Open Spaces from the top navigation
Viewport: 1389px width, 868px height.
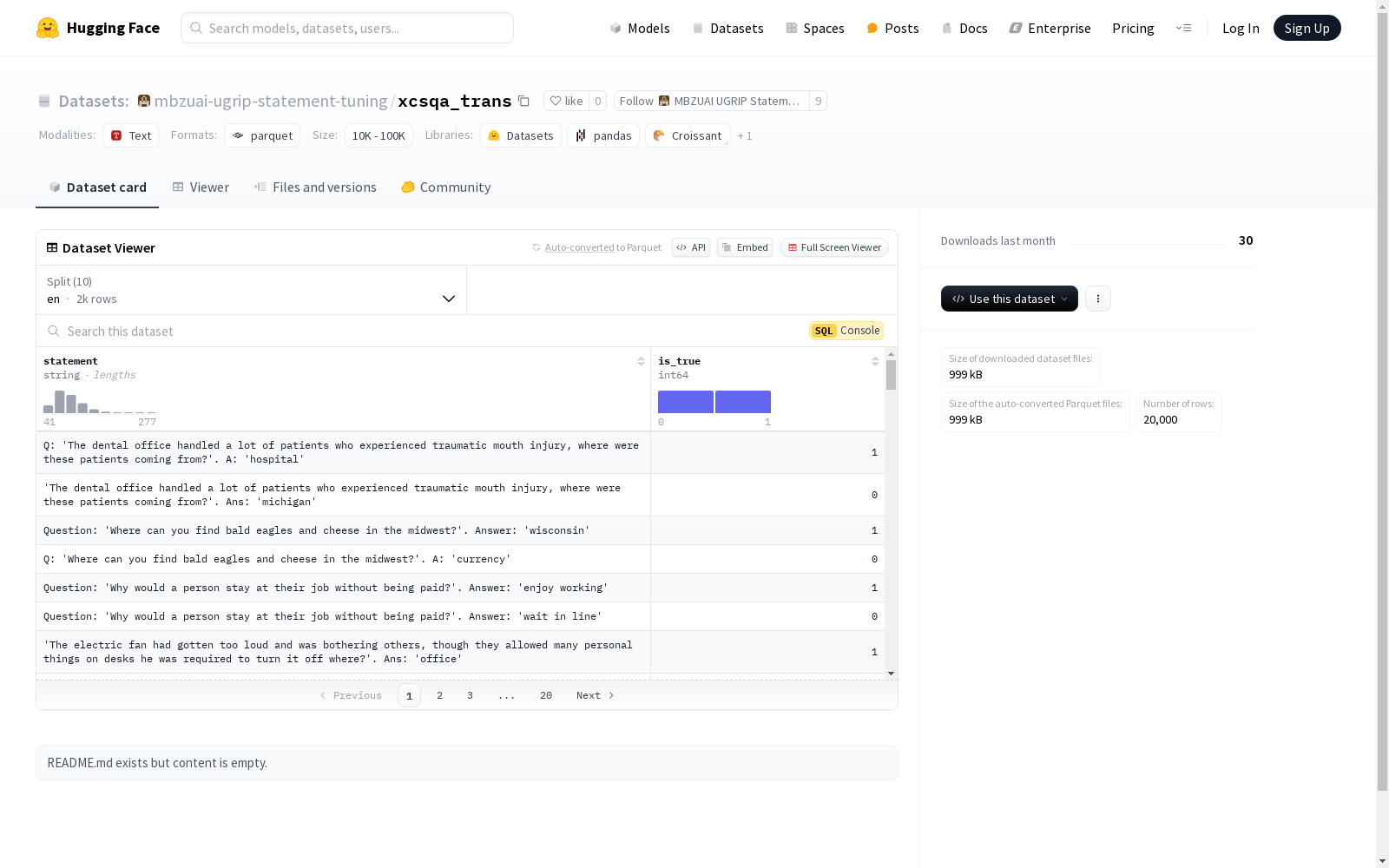(815, 28)
